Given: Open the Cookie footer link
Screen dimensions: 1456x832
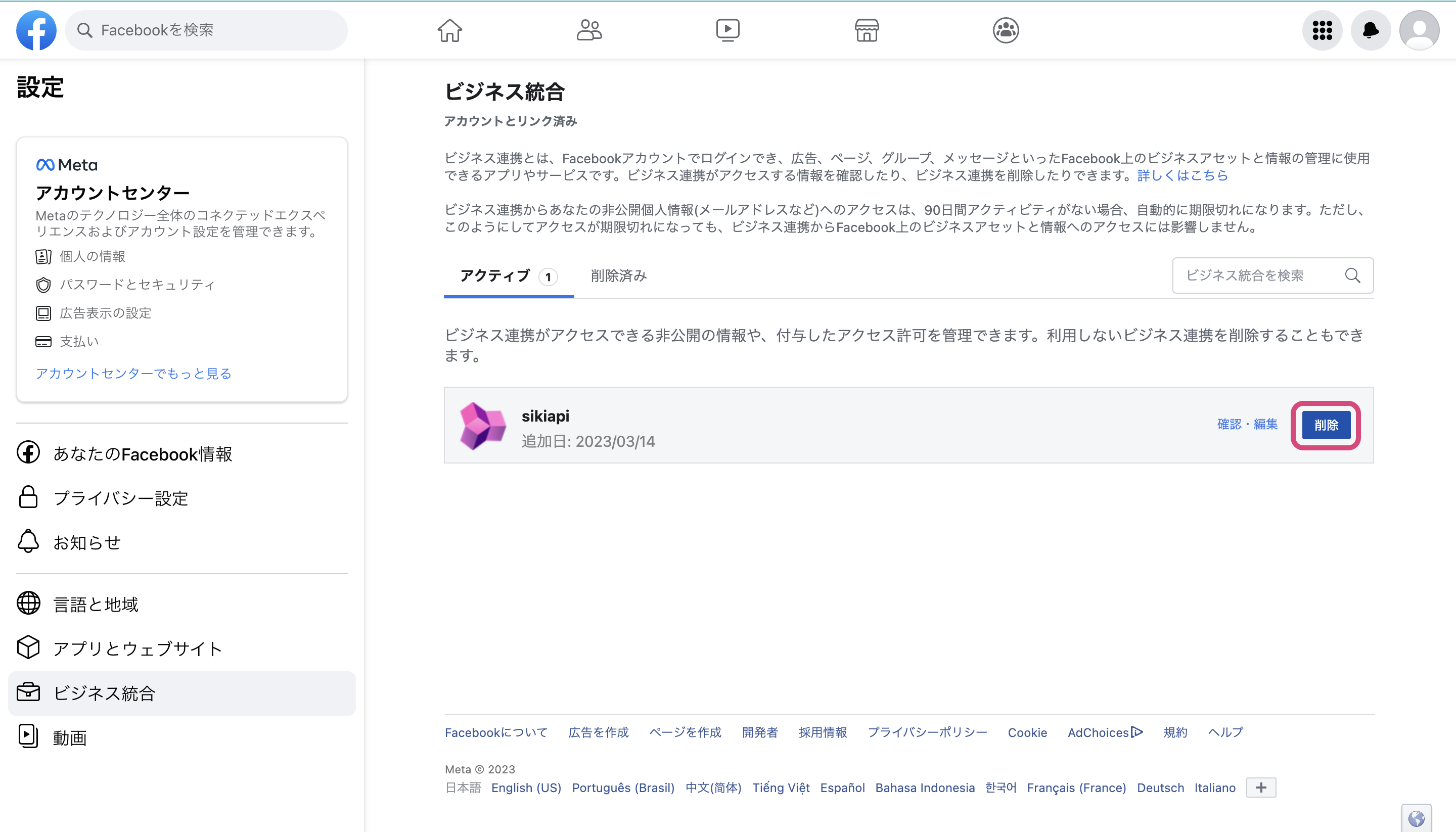Looking at the screenshot, I should 1027,732.
